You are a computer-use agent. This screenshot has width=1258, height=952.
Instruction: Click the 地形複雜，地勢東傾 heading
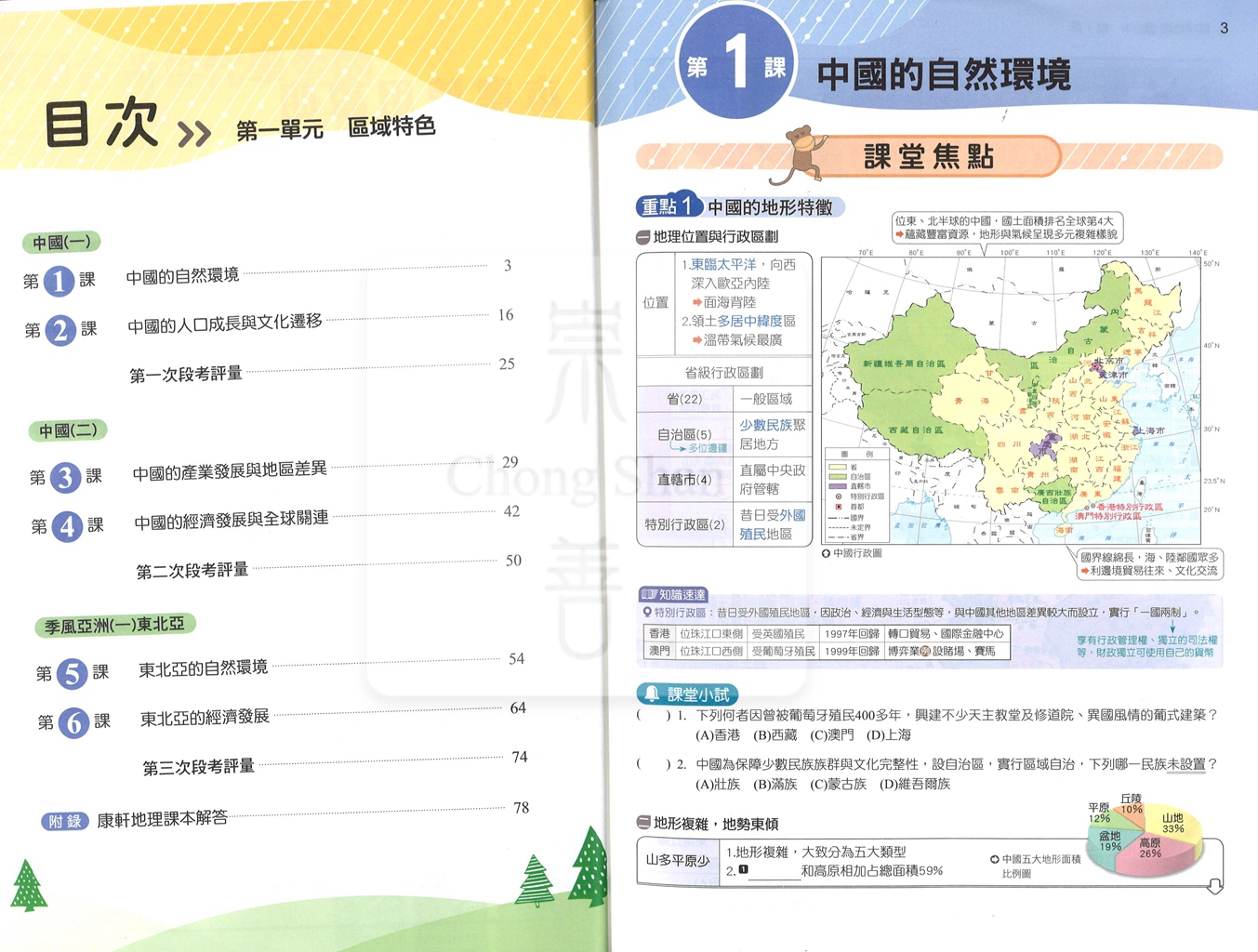[x=716, y=824]
